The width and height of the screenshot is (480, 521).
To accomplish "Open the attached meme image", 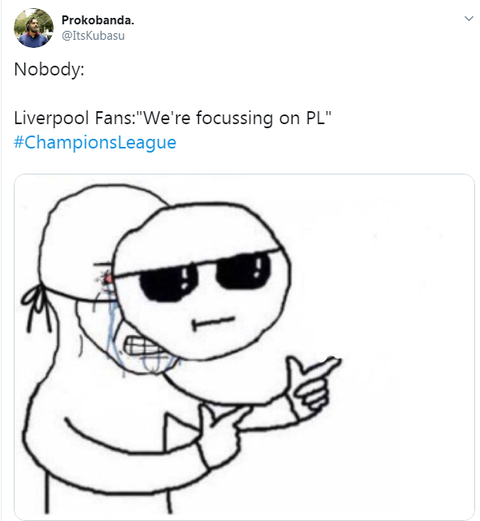I will tap(244, 347).
